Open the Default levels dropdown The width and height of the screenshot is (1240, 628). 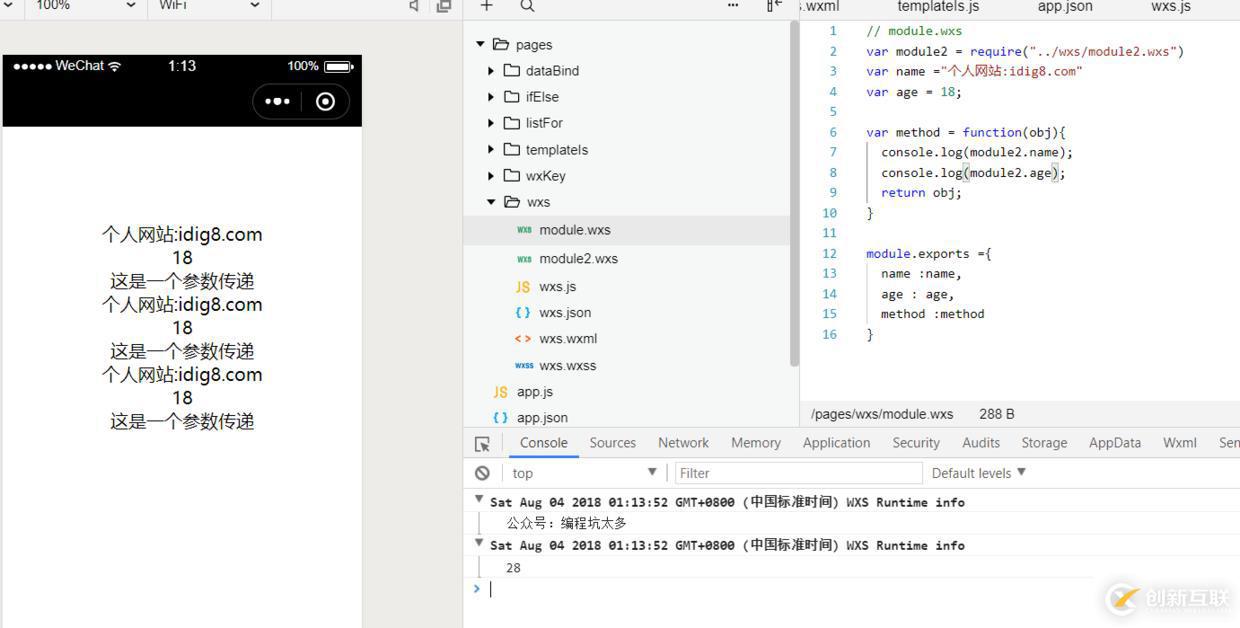pyautogui.click(x=979, y=473)
